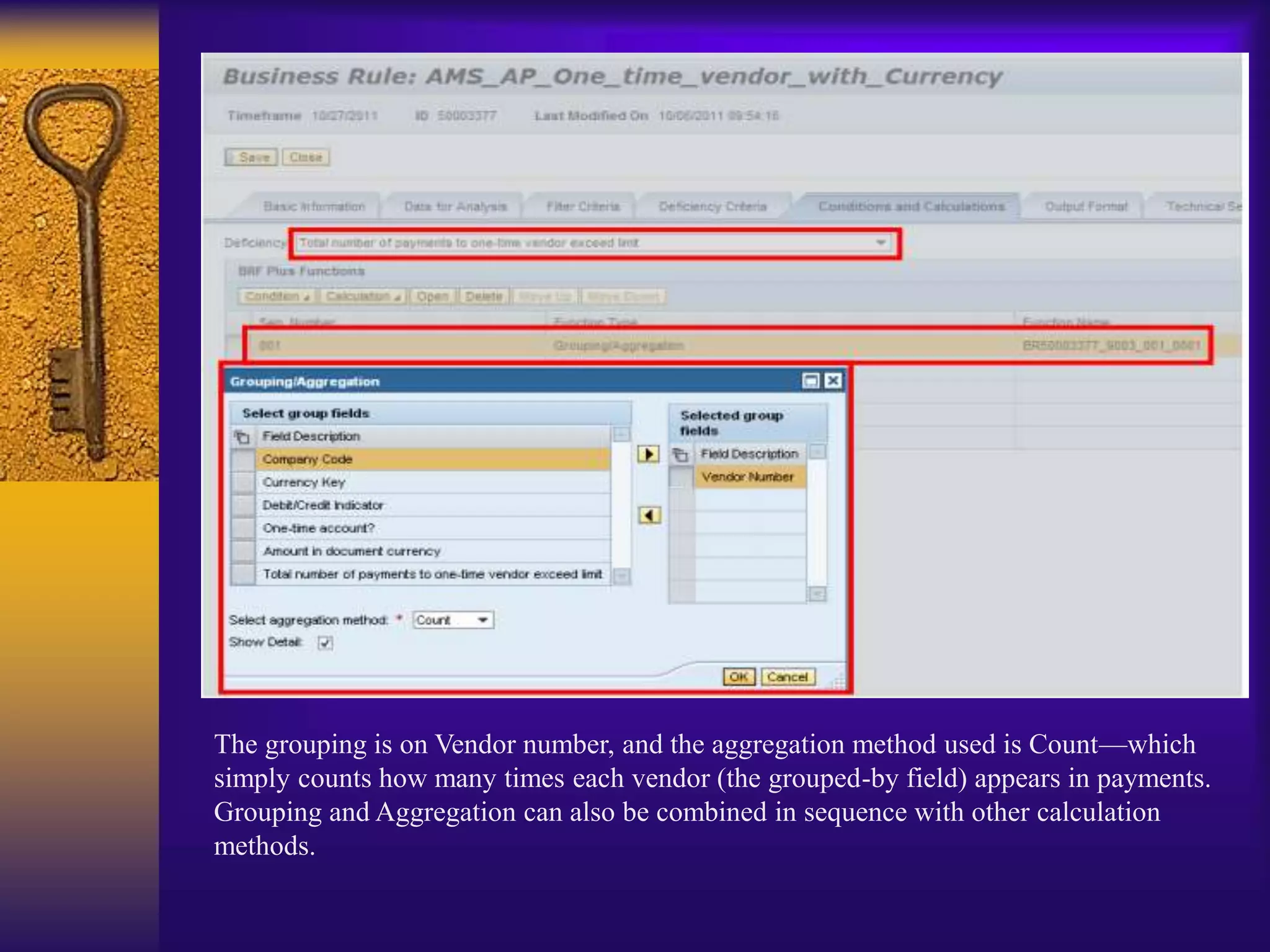1270x952 pixels.
Task: Click the move-left arrow to remove field
Action: pos(649,515)
